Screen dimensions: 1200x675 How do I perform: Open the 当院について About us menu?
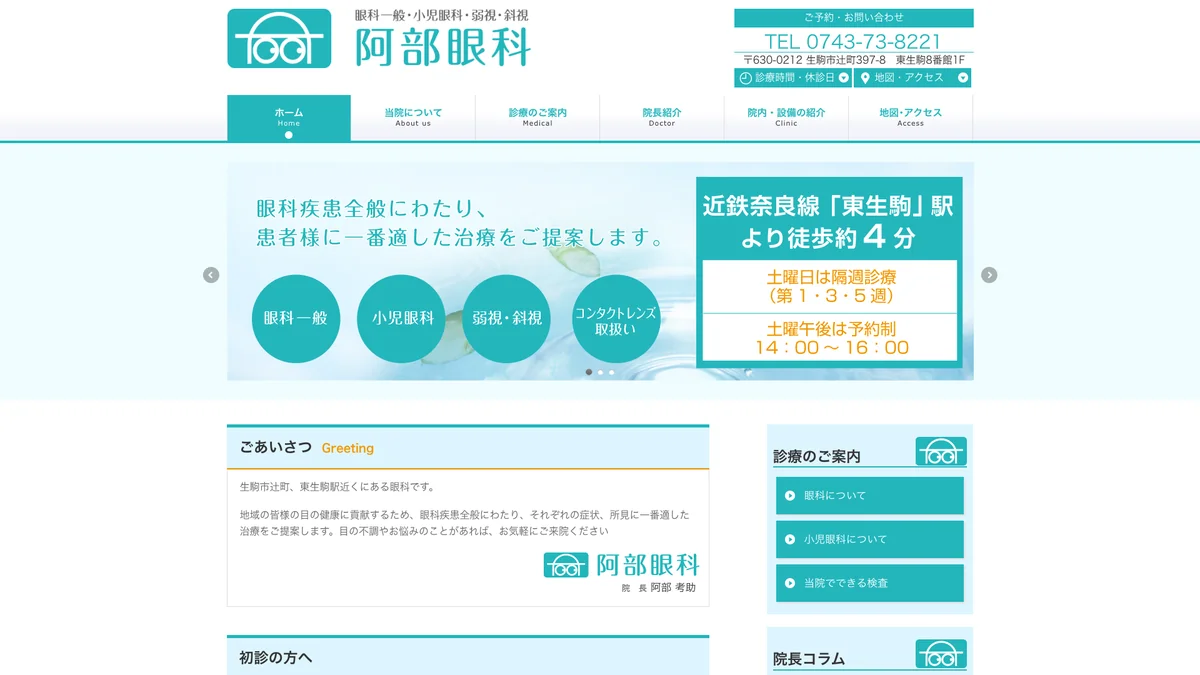coord(413,118)
